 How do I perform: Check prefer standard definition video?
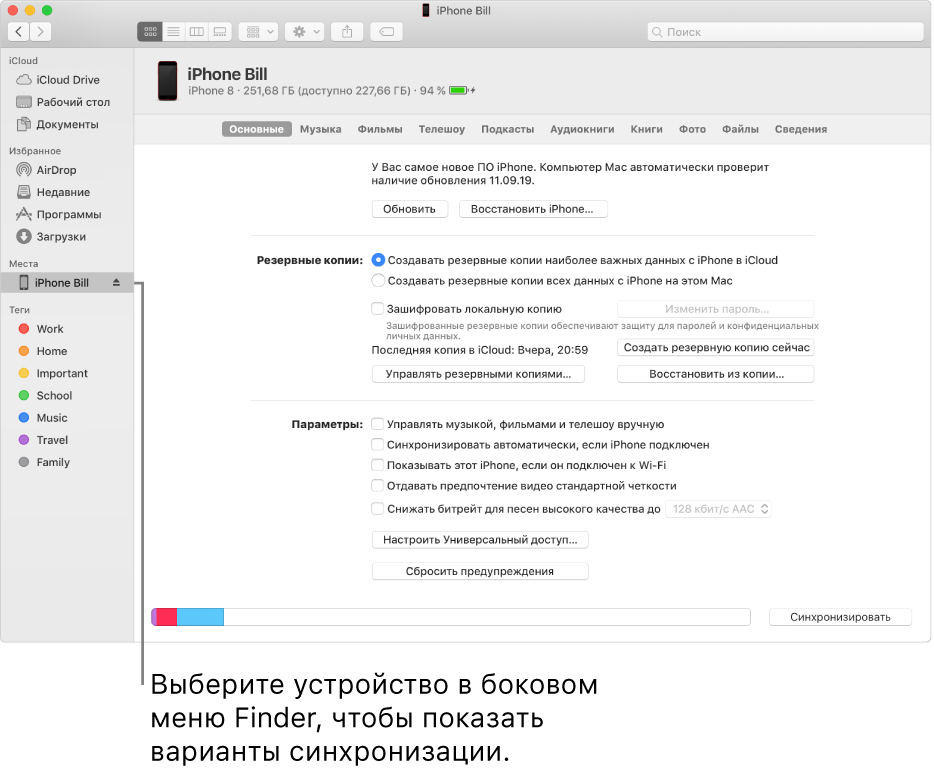(x=377, y=486)
